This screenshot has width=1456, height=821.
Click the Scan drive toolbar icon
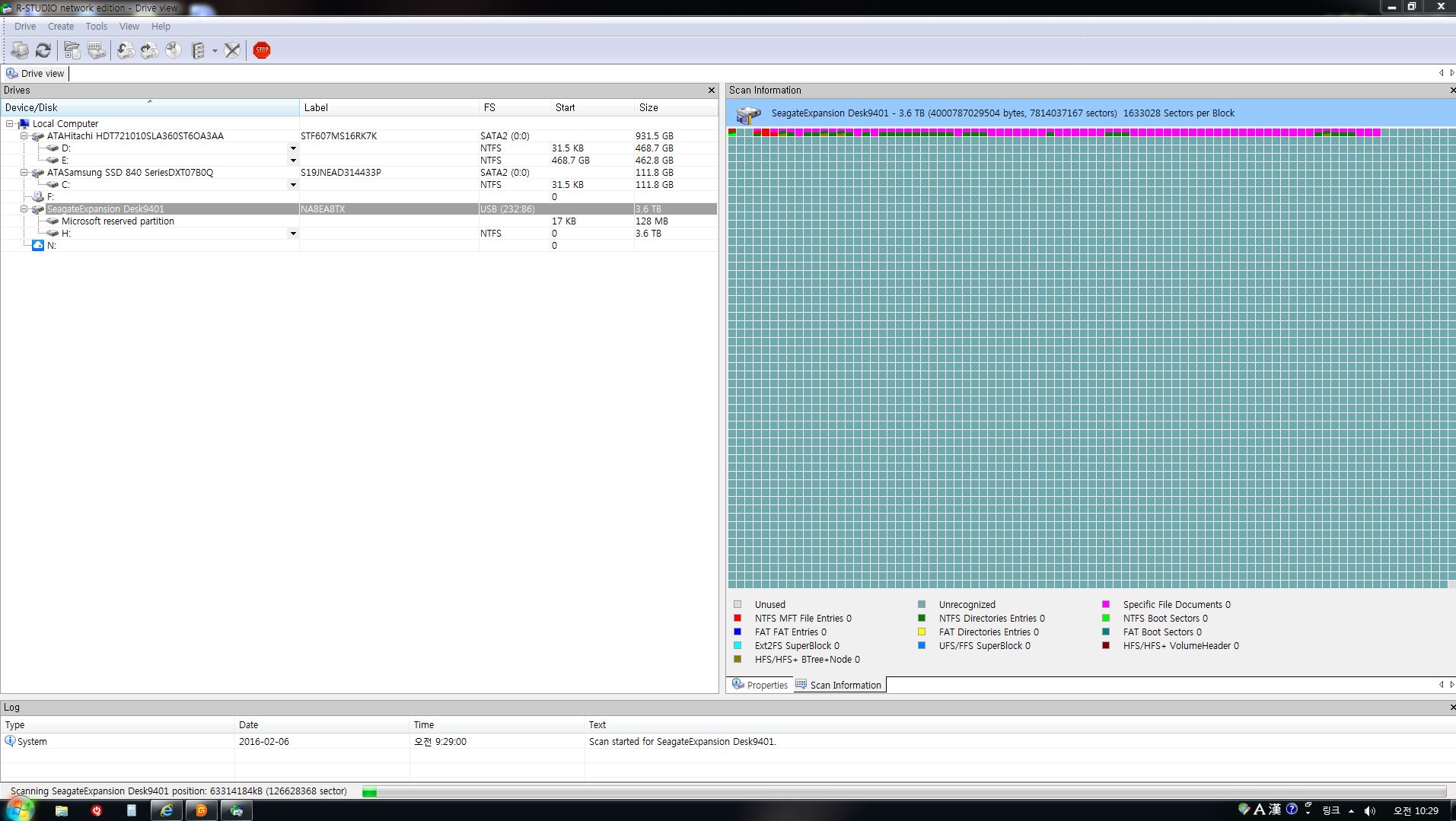[x=97, y=50]
